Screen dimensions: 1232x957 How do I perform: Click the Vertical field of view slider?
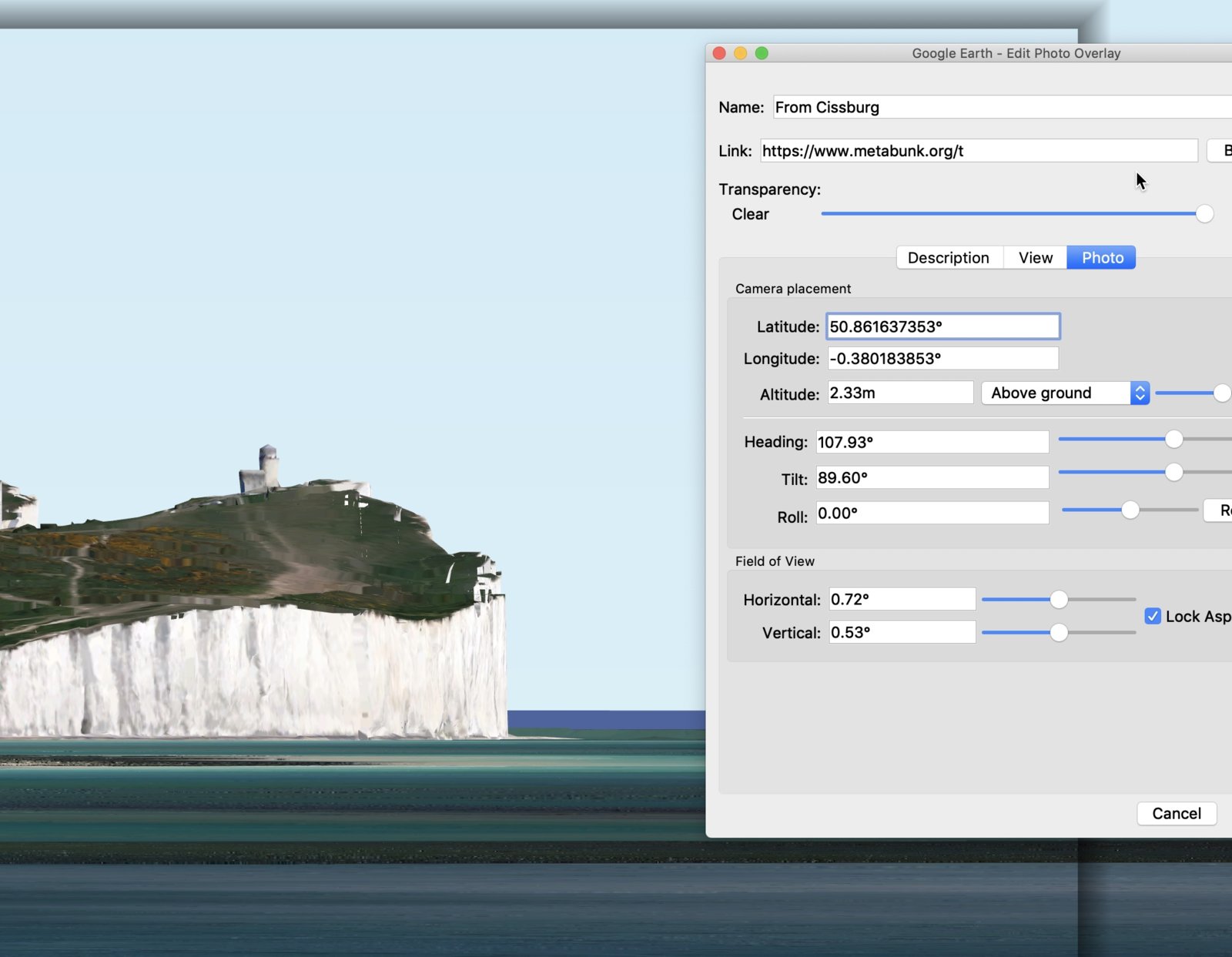(x=1059, y=633)
